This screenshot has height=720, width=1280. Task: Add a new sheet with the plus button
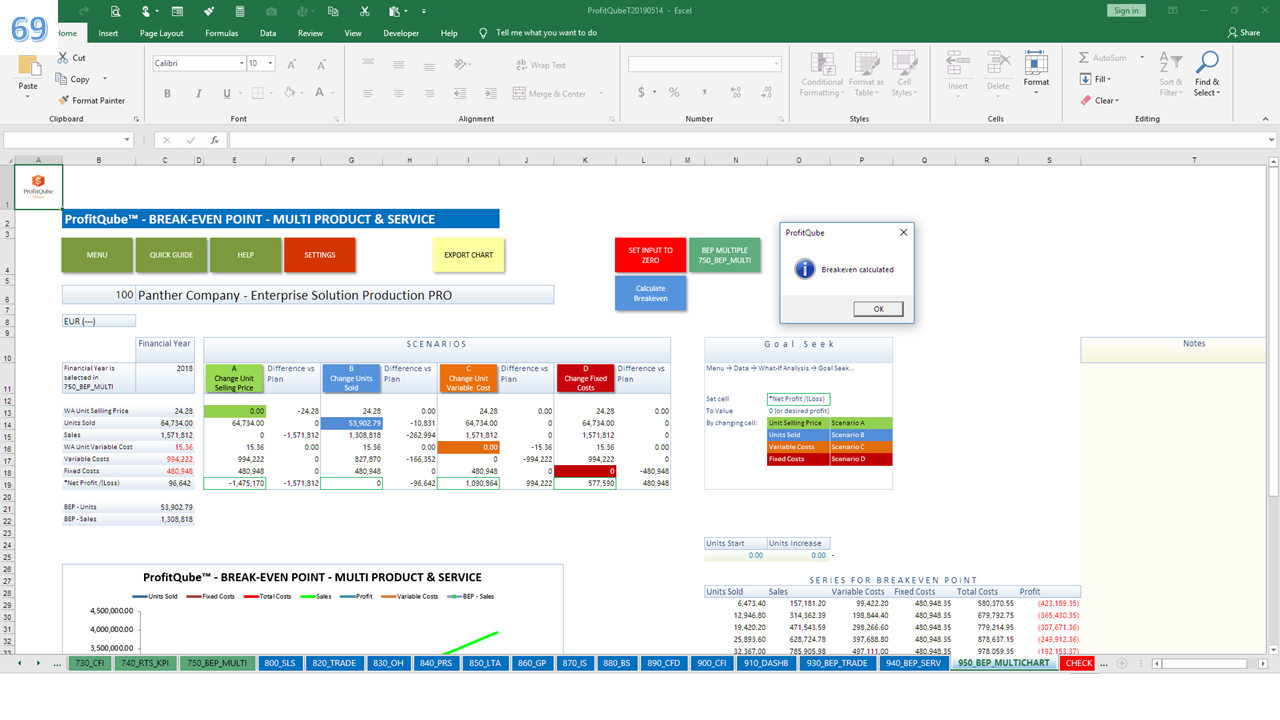click(x=1122, y=663)
